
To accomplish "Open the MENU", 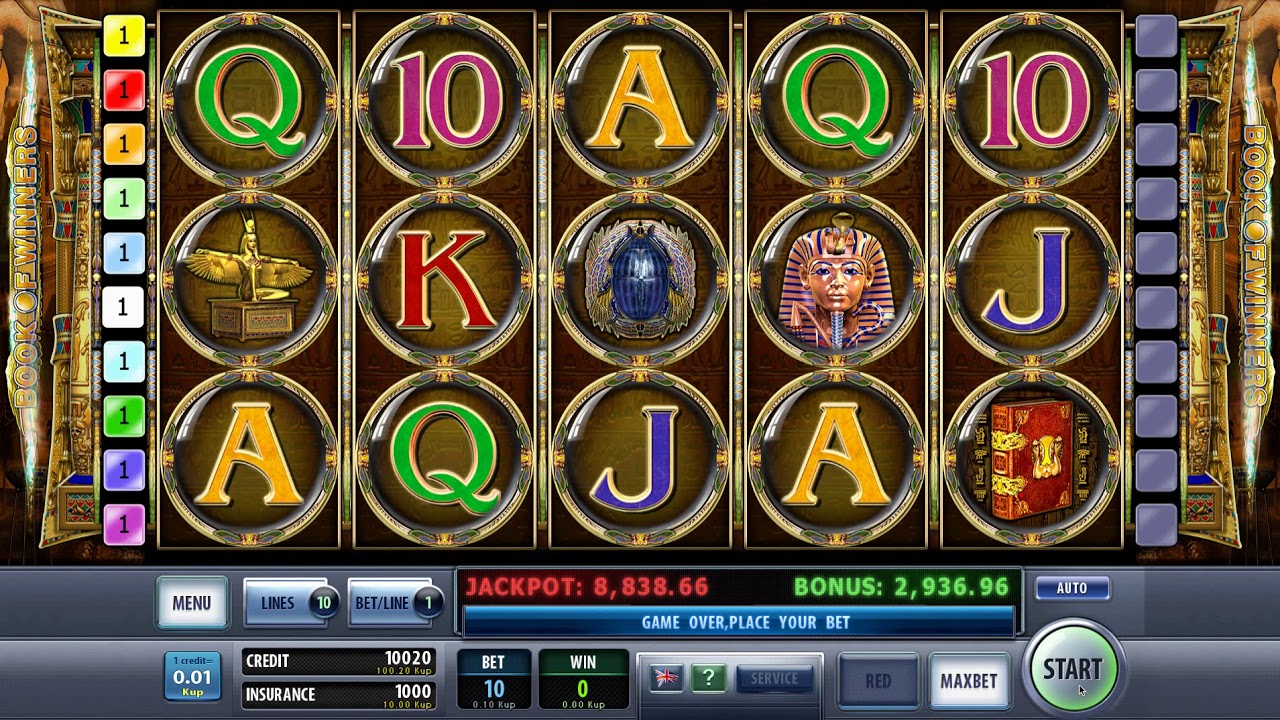I will (192, 603).
